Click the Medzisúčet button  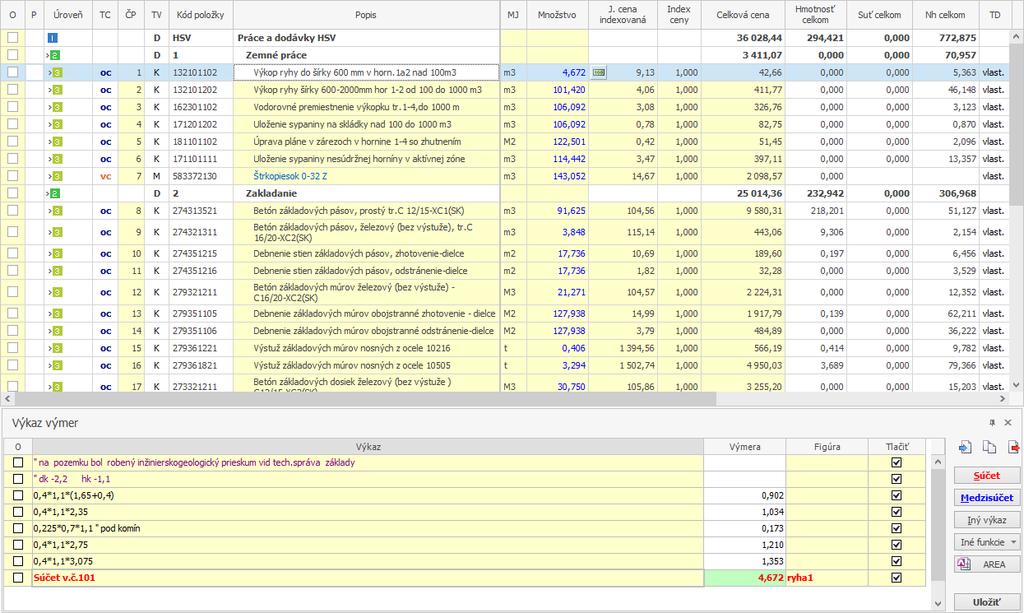986,497
